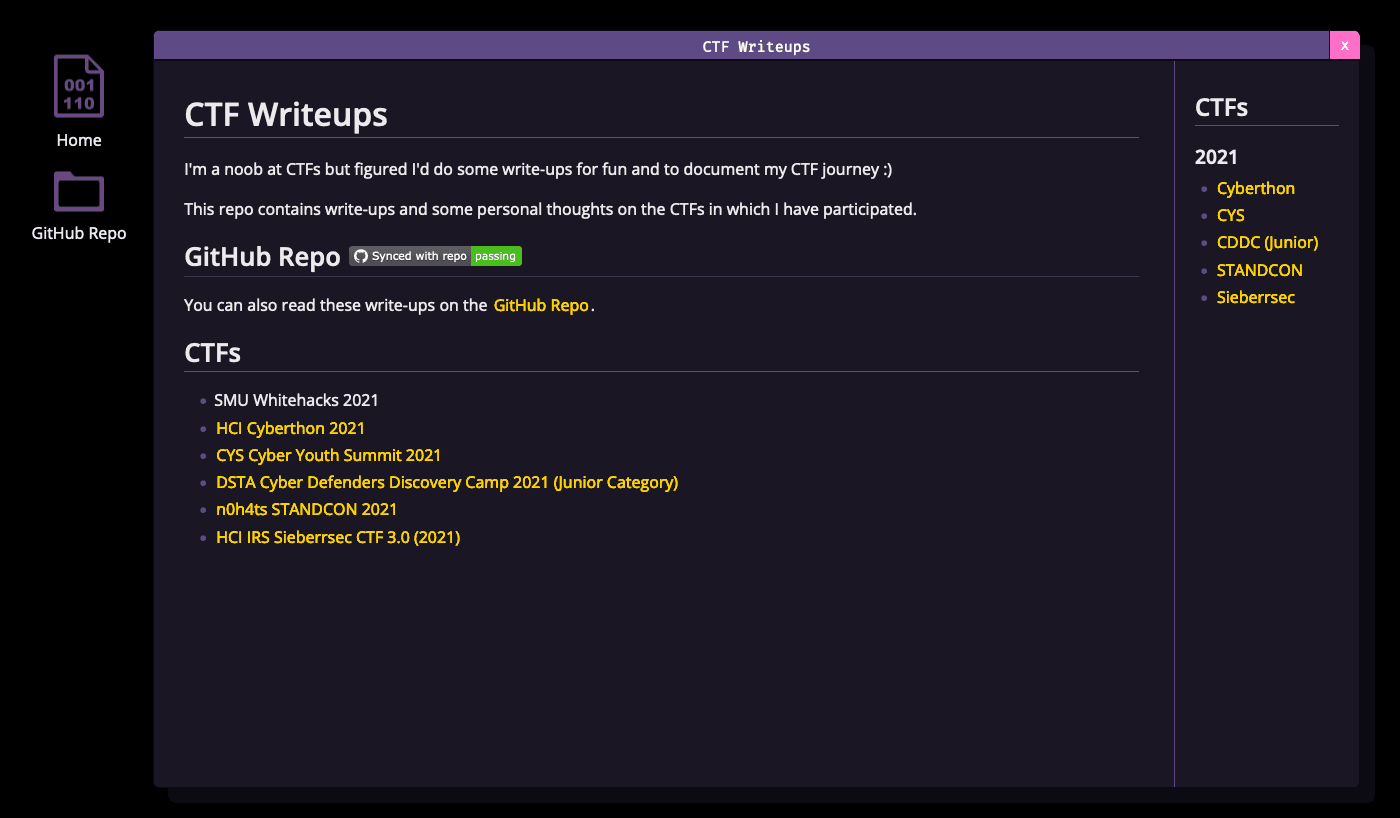Image resolution: width=1400 pixels, height=818 pixels.
Task: Click the GitHub Repo section heading
Action: 262,257
